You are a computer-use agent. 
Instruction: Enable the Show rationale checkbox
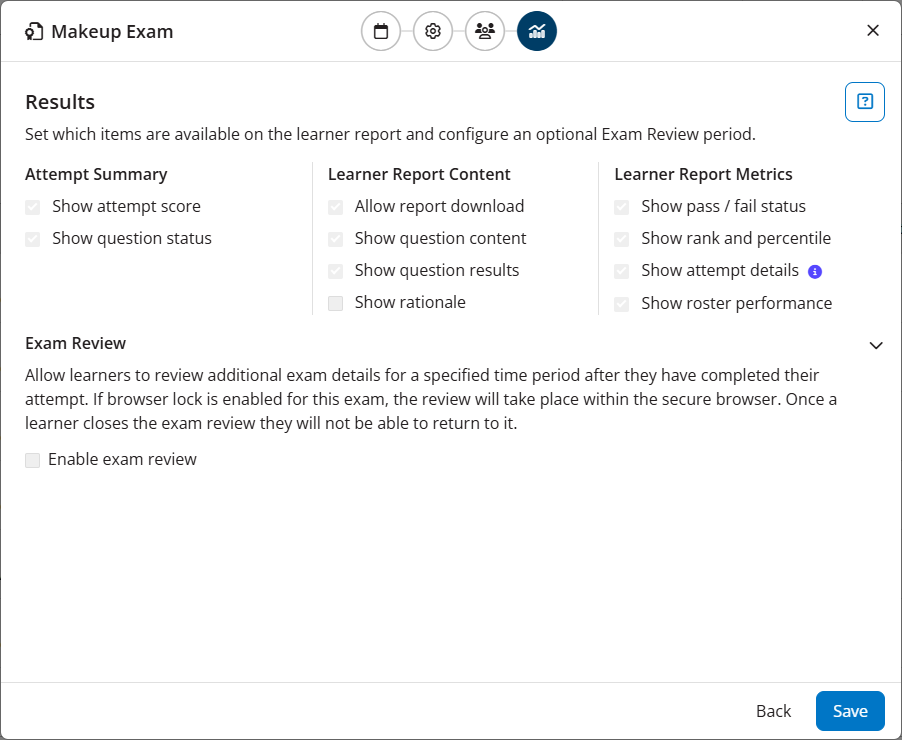click(336, 303)
